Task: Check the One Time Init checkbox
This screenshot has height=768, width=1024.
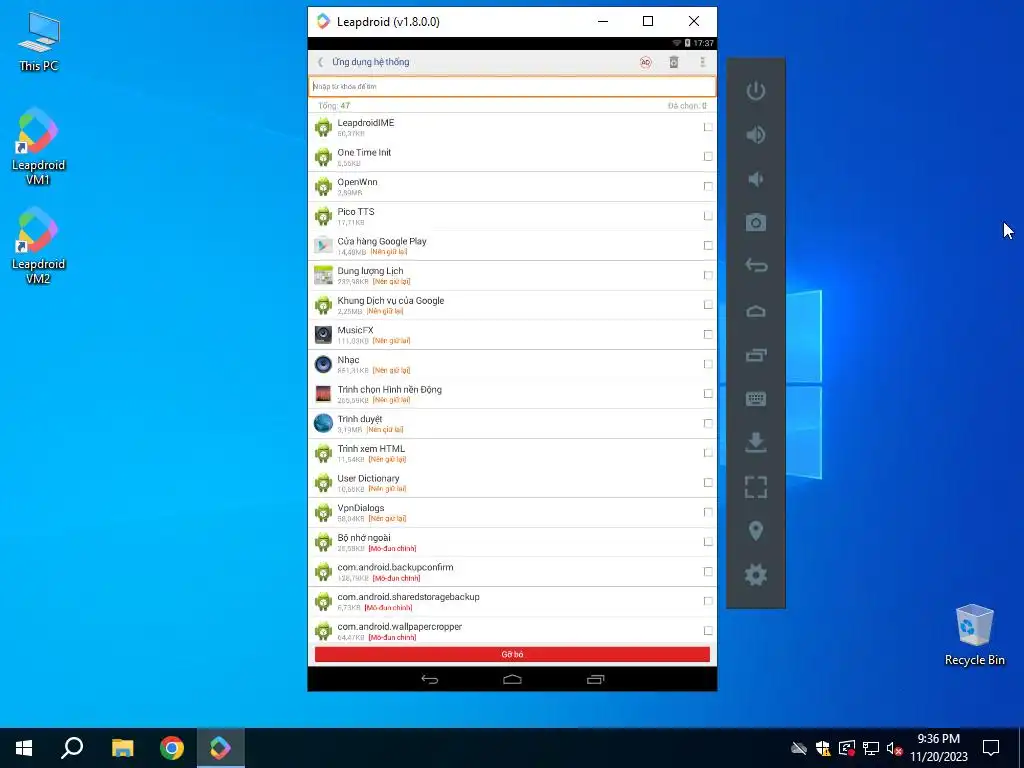Action: [708, 156]
